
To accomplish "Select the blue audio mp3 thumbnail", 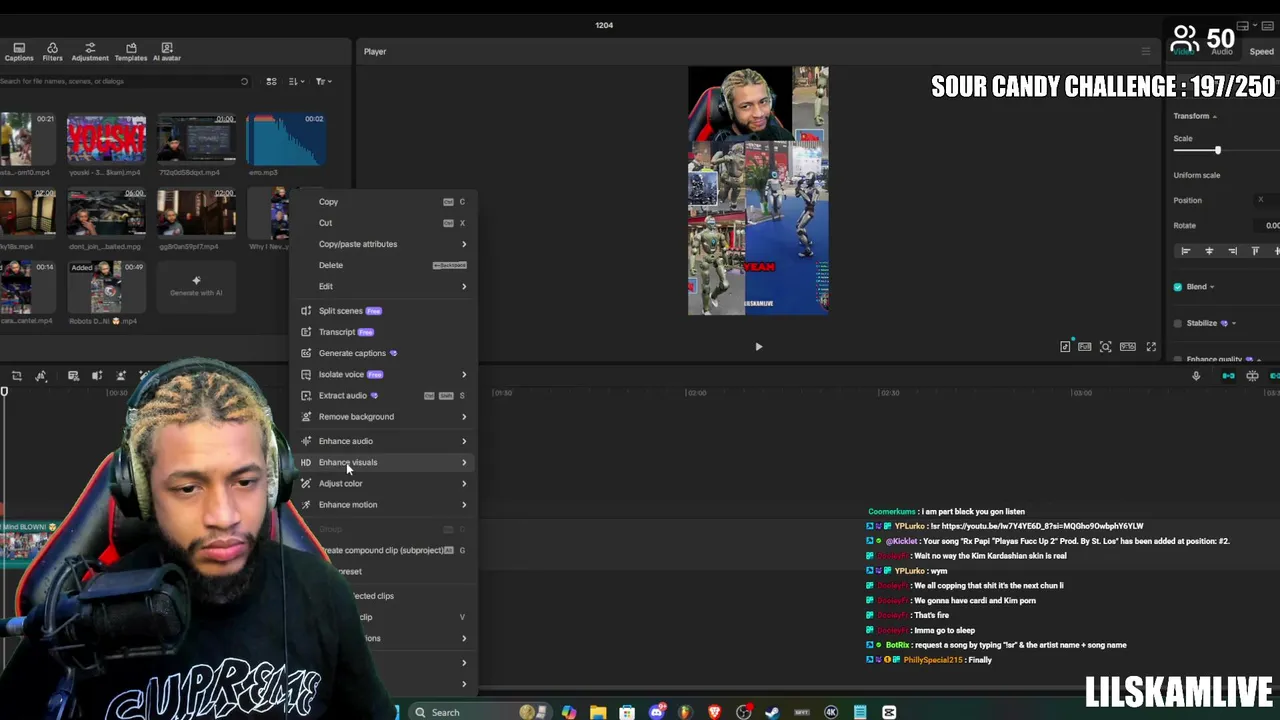I will 285,139.
